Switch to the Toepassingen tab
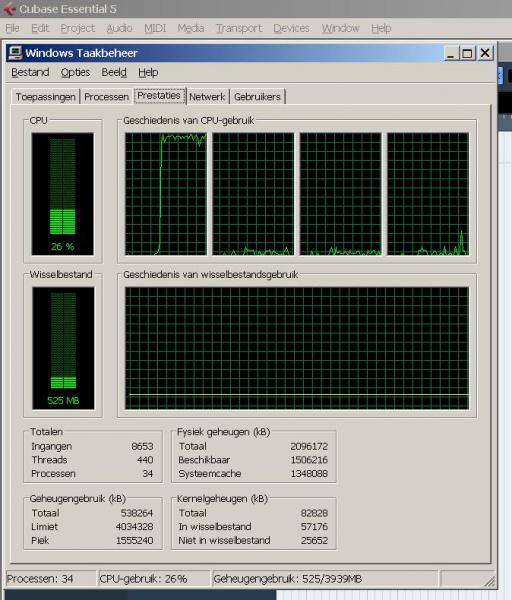The height and width of the screenshot is (600, 512). click(46, 97)
